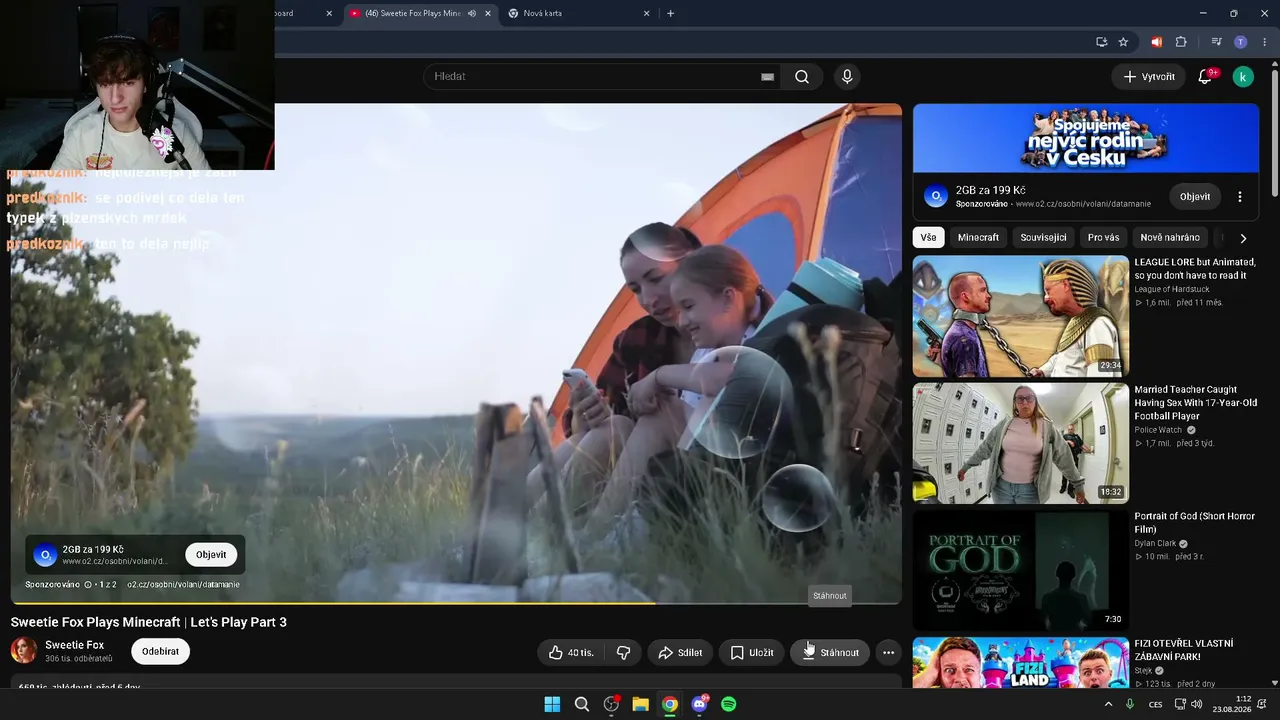Open the on-screen keyboard in search box
Image resolution: width=1280 pixels, height=720 pixels.
pyautogui.click(x=767, y=77)
